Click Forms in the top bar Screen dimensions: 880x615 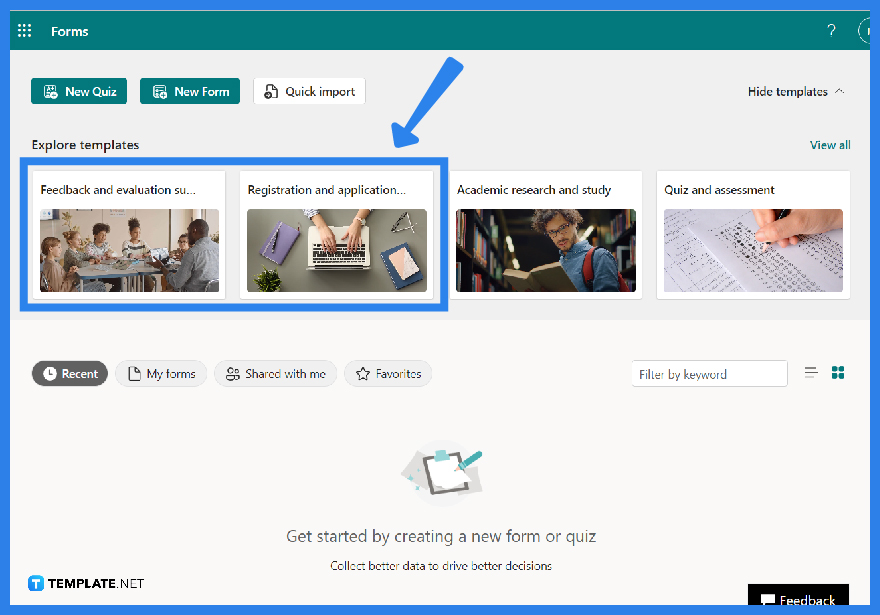click(69, 31)
